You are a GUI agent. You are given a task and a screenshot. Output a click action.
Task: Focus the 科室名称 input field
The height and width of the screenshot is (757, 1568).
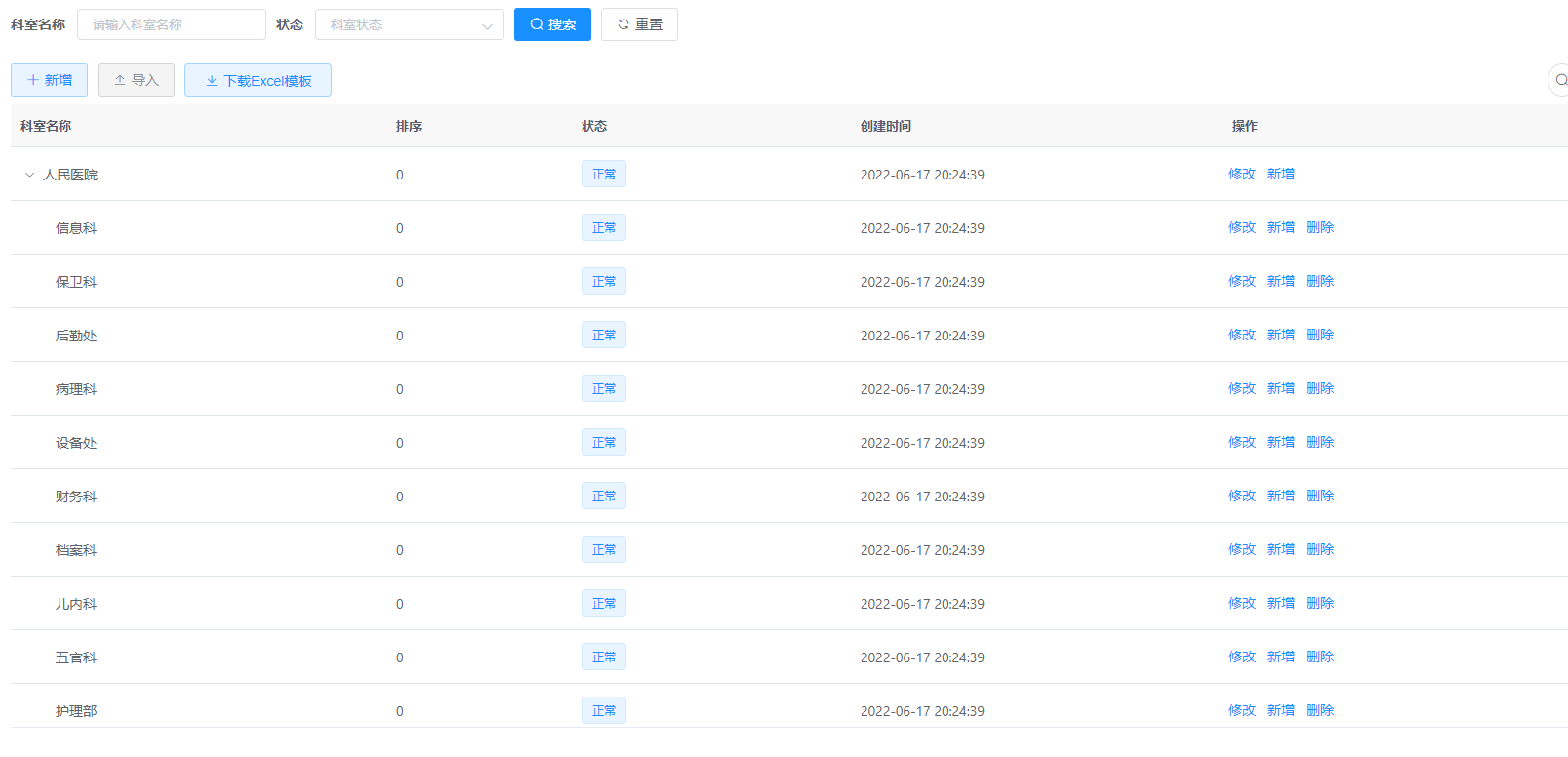[172, 24]
